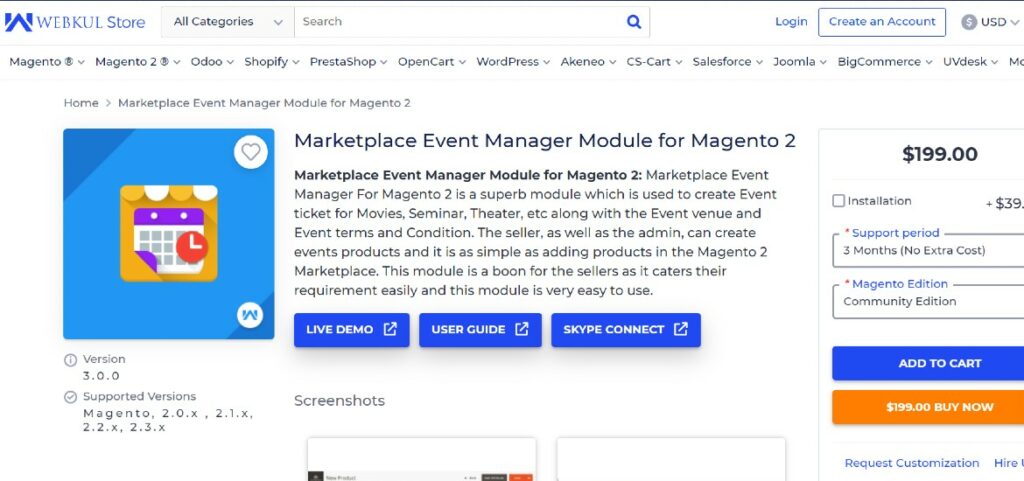Expand the Shopify menu

pyautogui.click(x=272, y=62)
